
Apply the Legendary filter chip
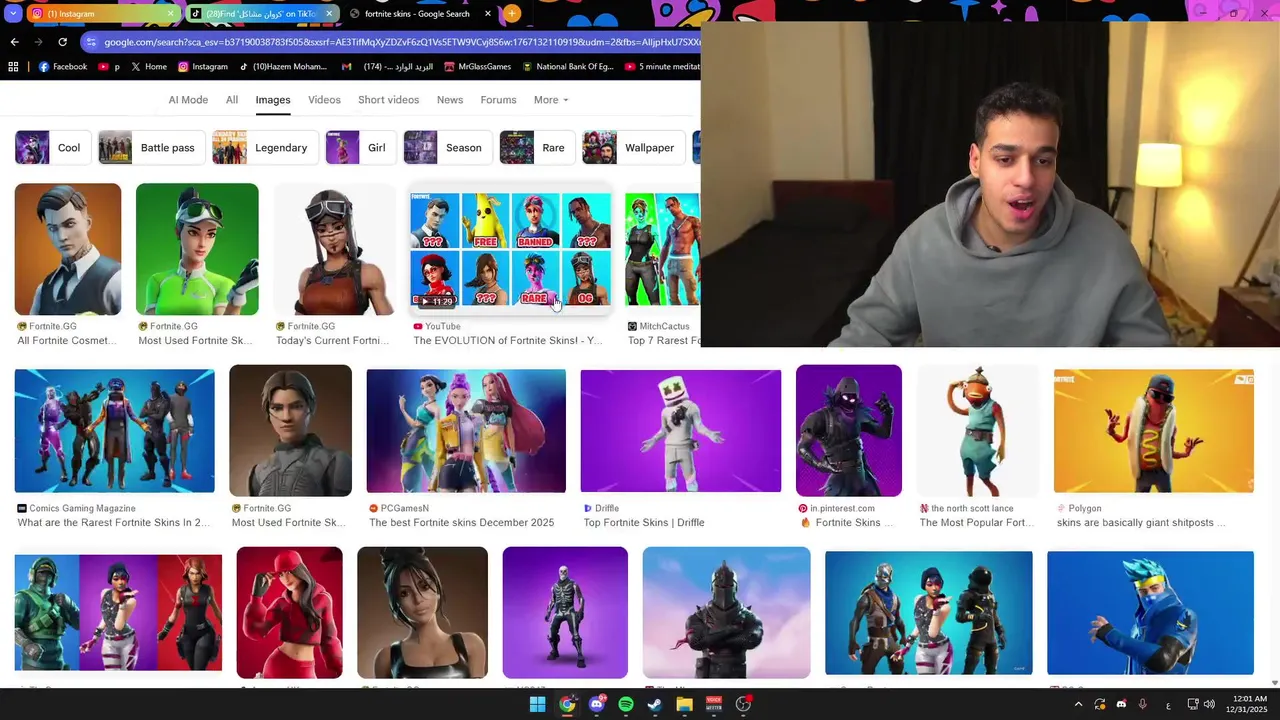click(265, 148)
